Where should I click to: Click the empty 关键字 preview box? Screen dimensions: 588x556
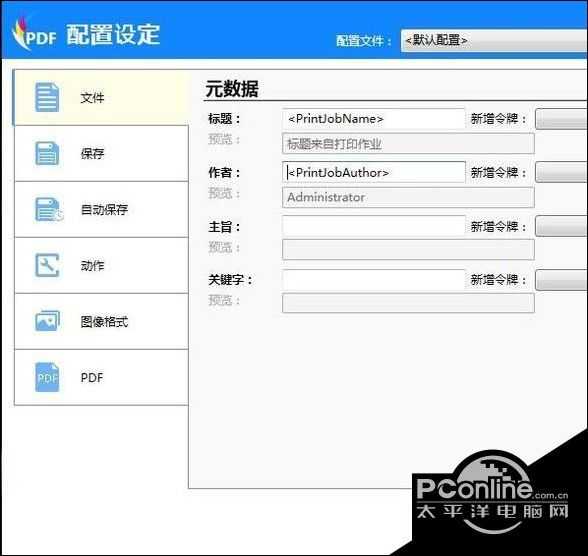[x=408, y=303]
